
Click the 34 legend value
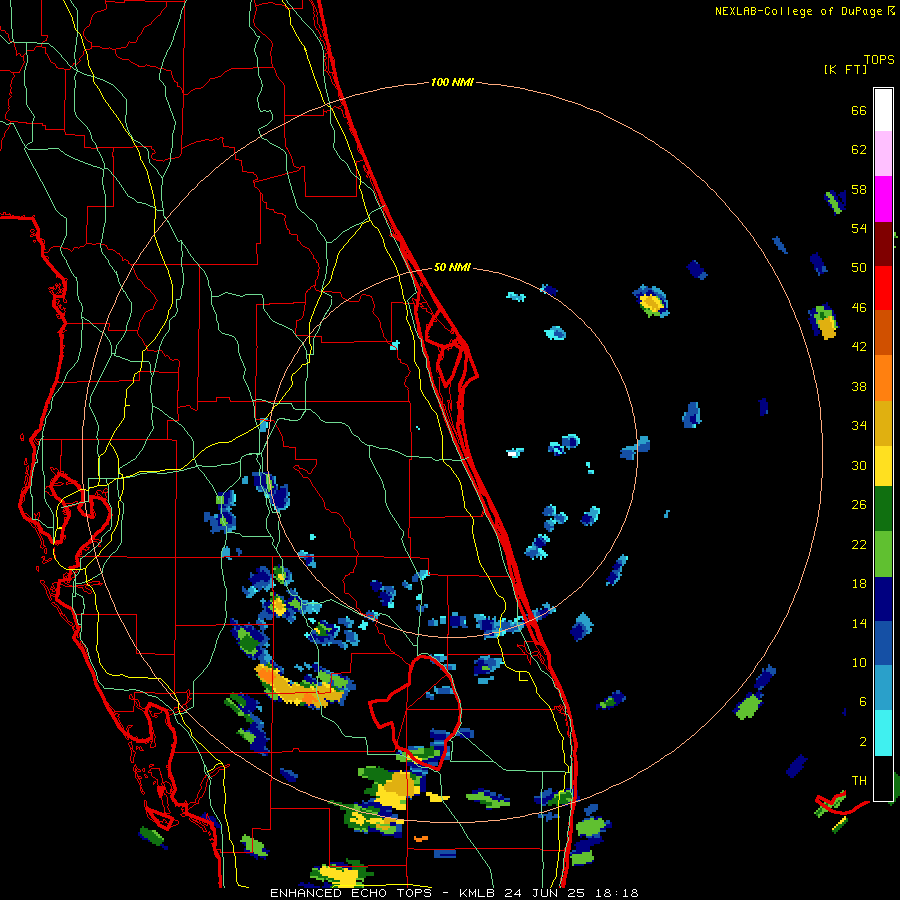click(x=859, y=426)
